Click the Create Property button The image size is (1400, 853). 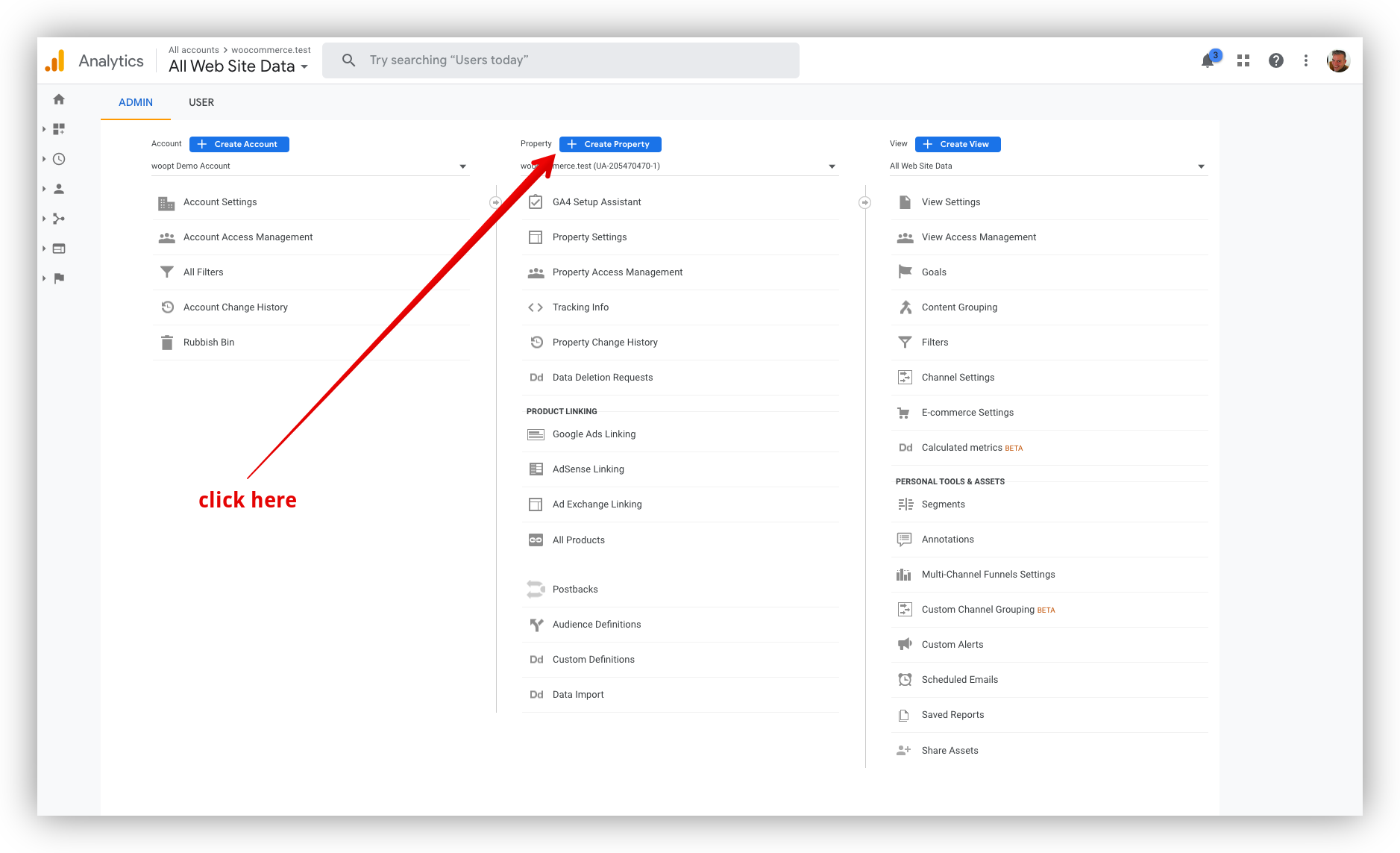610,144
